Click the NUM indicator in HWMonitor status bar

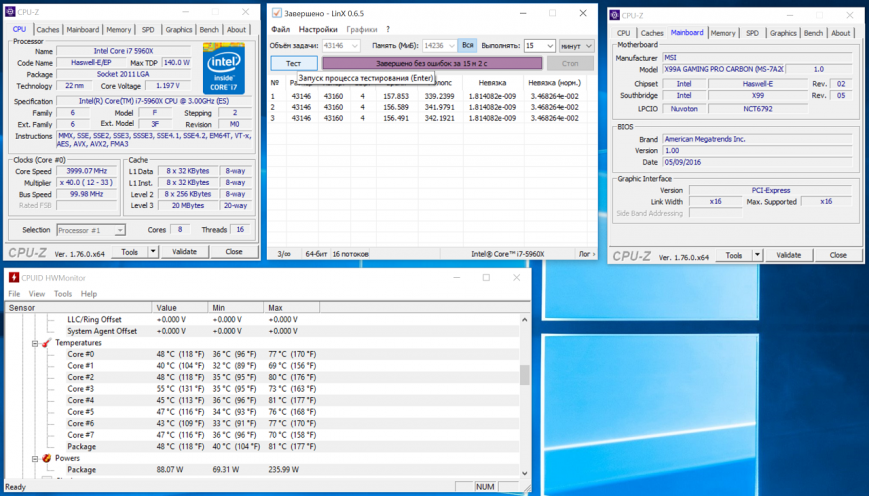coord(485,487)
